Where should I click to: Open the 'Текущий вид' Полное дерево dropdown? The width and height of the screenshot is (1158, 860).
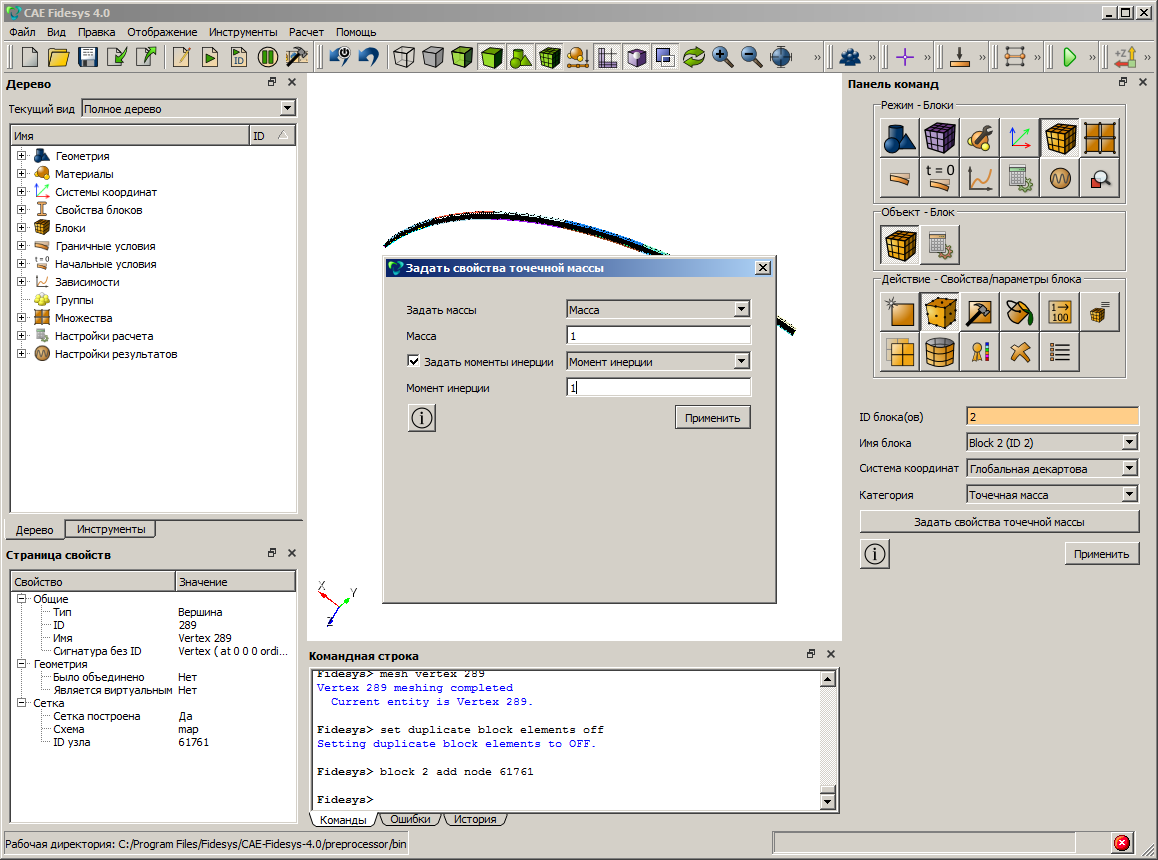[287, 109]
